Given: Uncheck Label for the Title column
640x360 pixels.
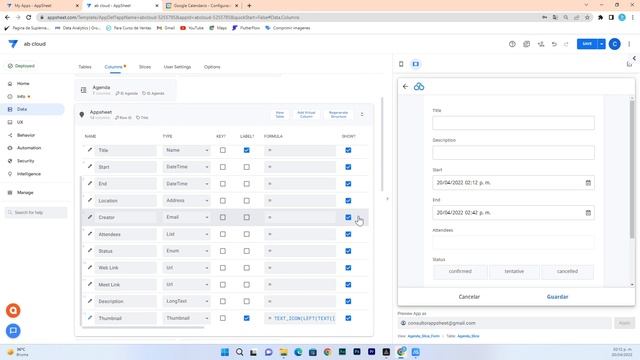Looking at the screenshot, I should click(x=247, y=150).
